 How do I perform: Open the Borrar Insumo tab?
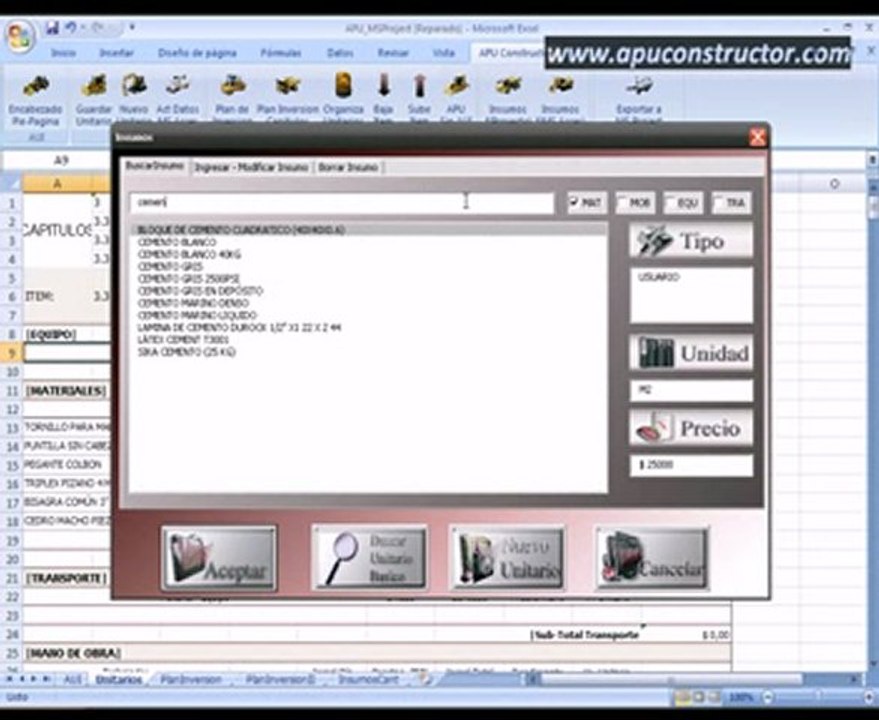pos(348,167)
